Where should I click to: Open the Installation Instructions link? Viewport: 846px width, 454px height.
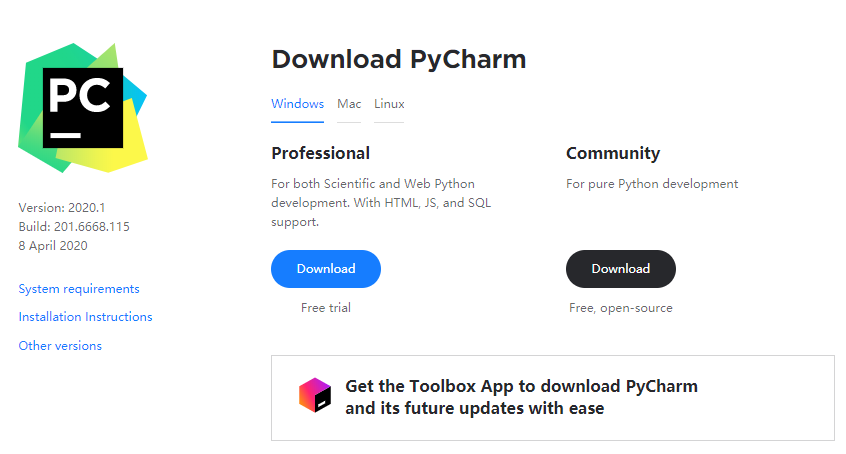[x=85, y=317]
